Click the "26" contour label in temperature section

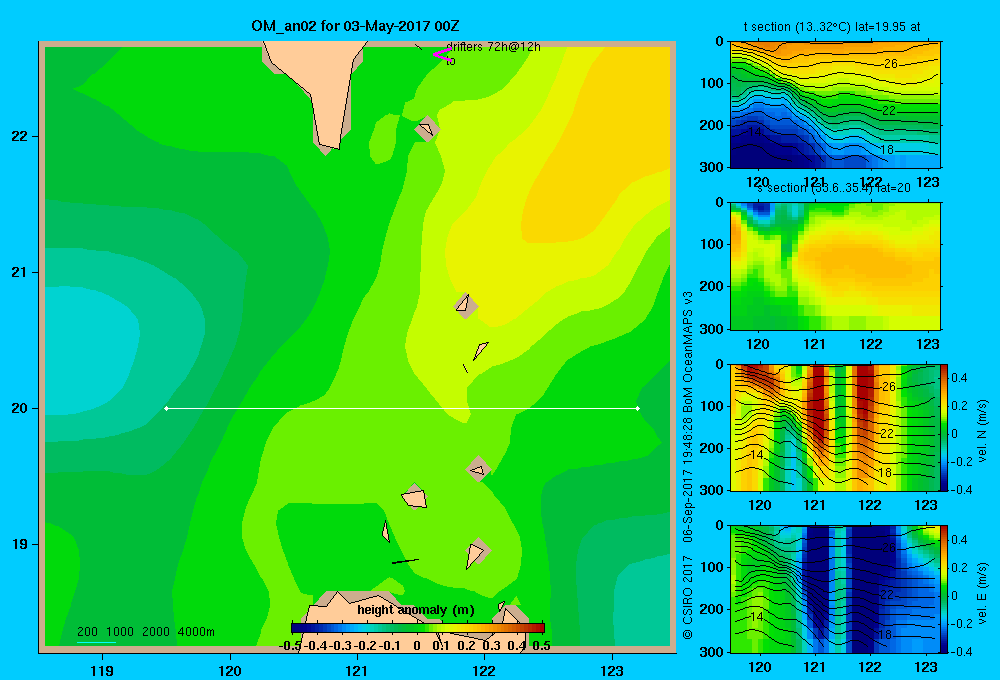[890, 64]
